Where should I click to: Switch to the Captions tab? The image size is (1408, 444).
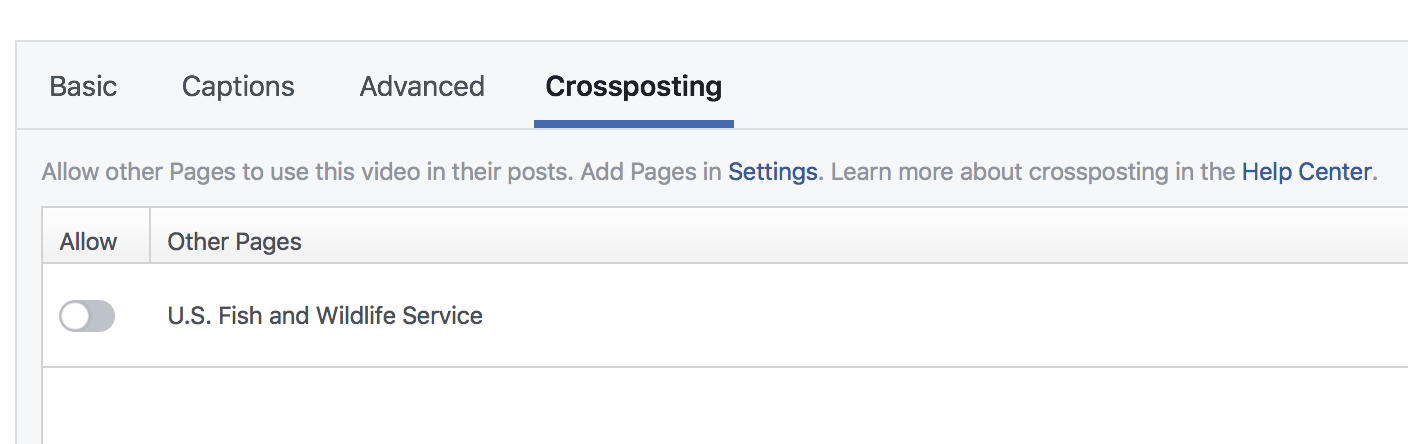pyautogui.click(x=238, y=87)
